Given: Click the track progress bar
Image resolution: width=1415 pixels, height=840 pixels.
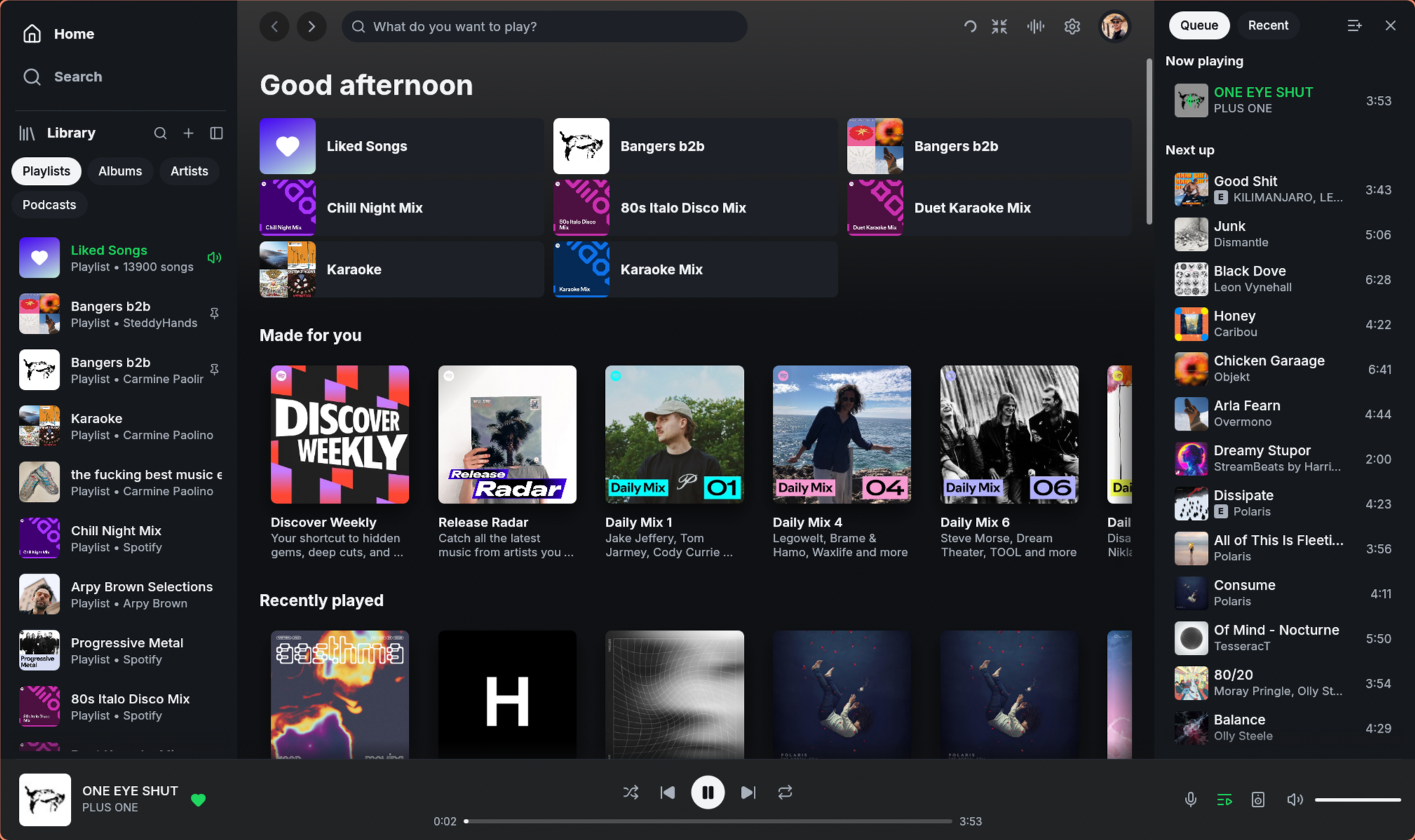Looking at the screenshot, I should [708, 821].
